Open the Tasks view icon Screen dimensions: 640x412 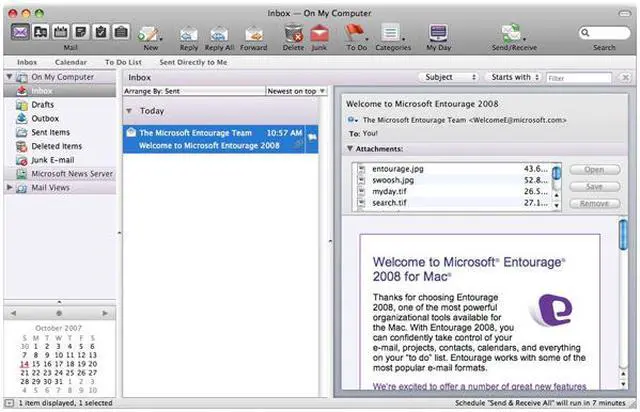pyautogui.click(x=101, y=32)
